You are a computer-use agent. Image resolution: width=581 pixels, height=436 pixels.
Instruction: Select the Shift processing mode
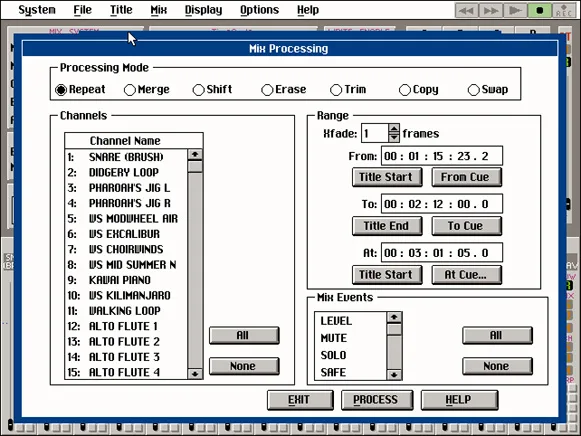point(212,90)
